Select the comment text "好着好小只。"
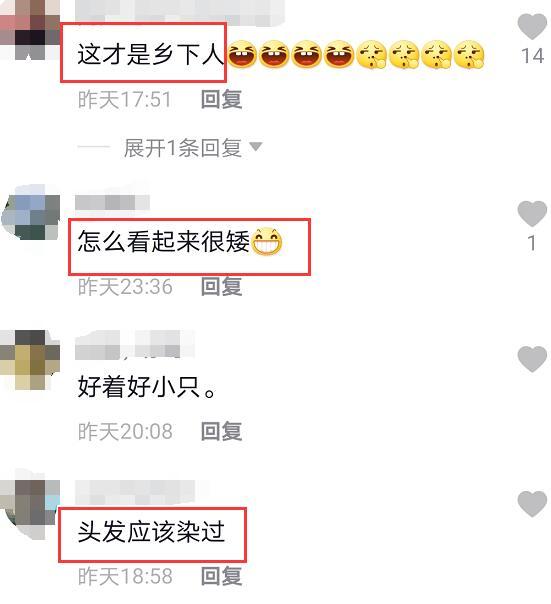The width and height of the screenshot is (551, 604). tap(147, 387)
